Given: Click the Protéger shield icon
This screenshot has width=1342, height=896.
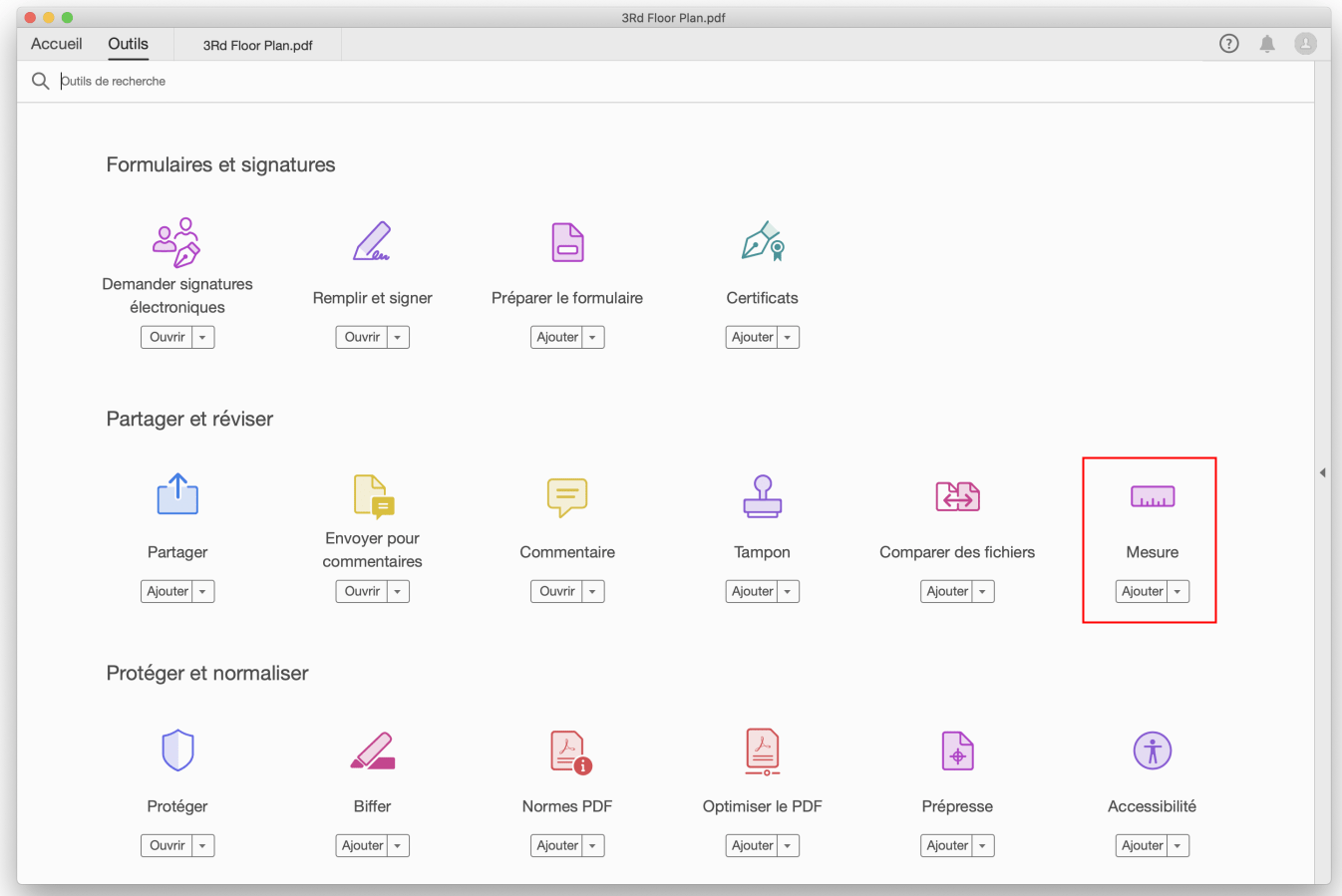Looking at the screenshot, I should pos(177,750).
